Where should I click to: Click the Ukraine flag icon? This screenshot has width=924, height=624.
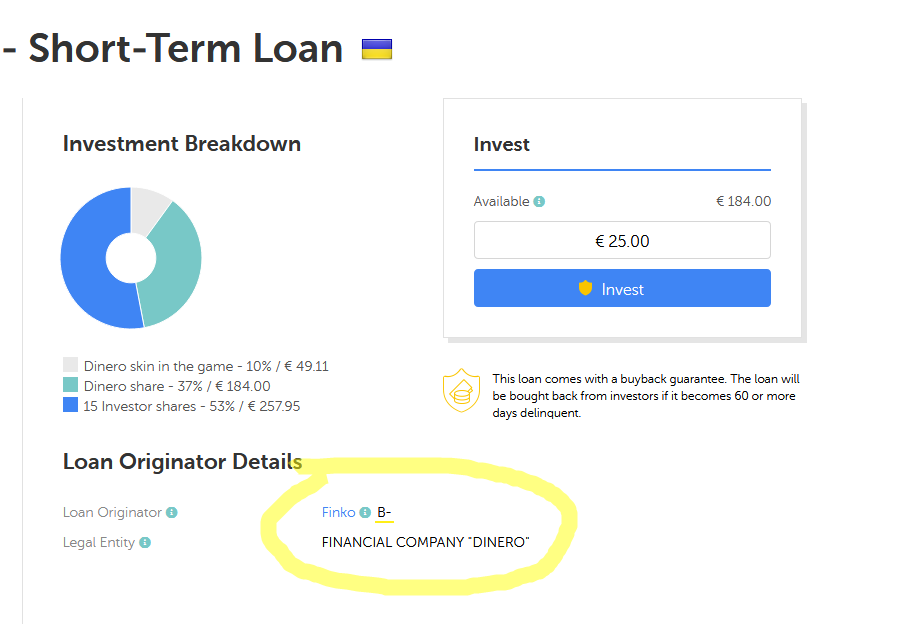coord(376,49)
